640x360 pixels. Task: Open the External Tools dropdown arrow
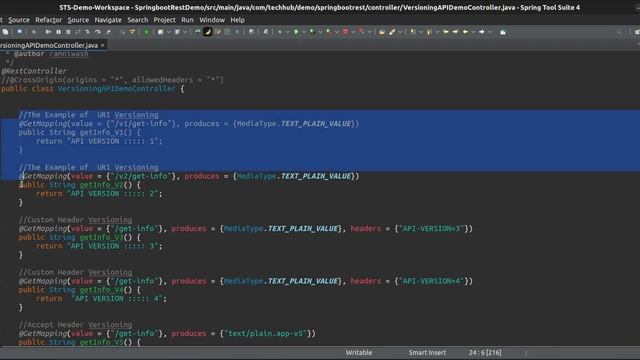coord(336,32)
